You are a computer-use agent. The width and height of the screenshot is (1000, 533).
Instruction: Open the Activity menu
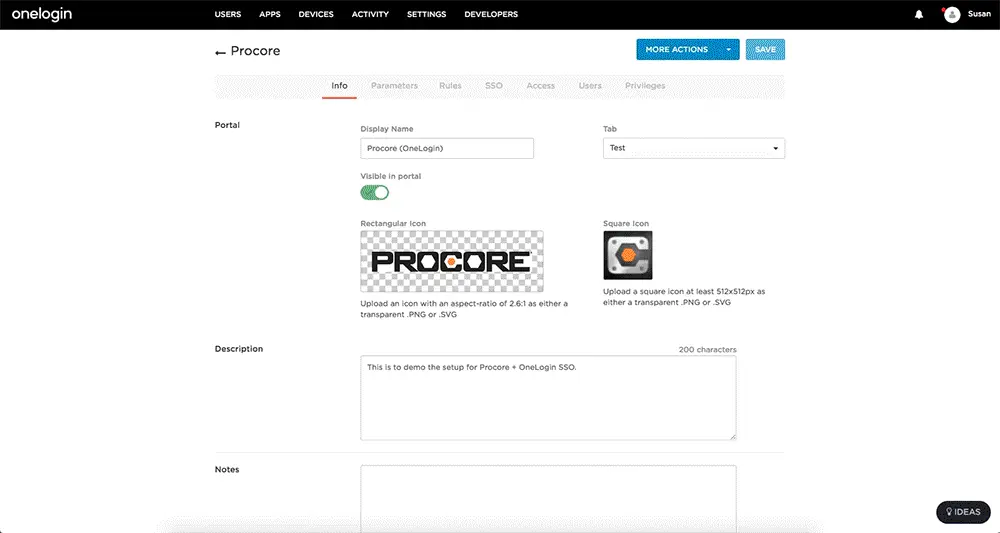(370, 14)
